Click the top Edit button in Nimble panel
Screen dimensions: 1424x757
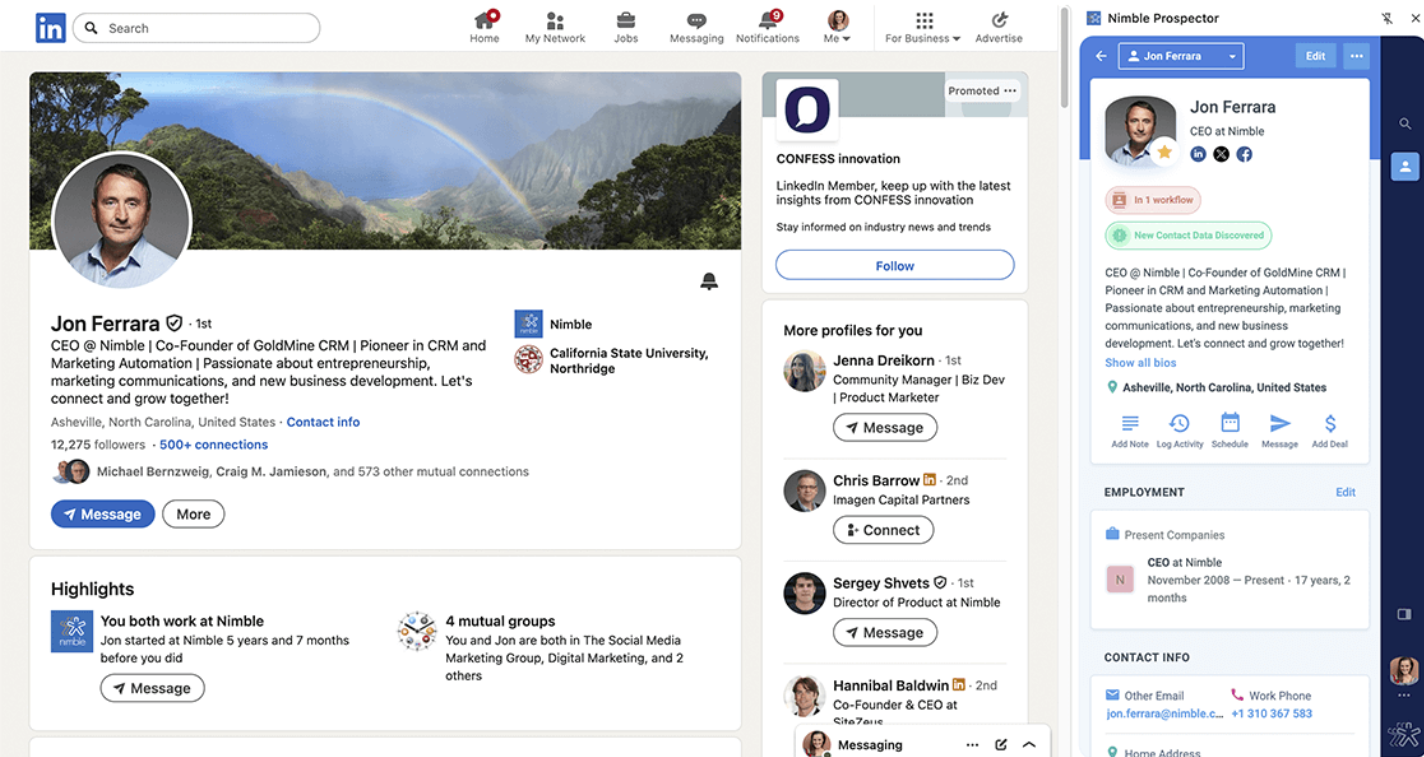click(x=1315, y=56)
